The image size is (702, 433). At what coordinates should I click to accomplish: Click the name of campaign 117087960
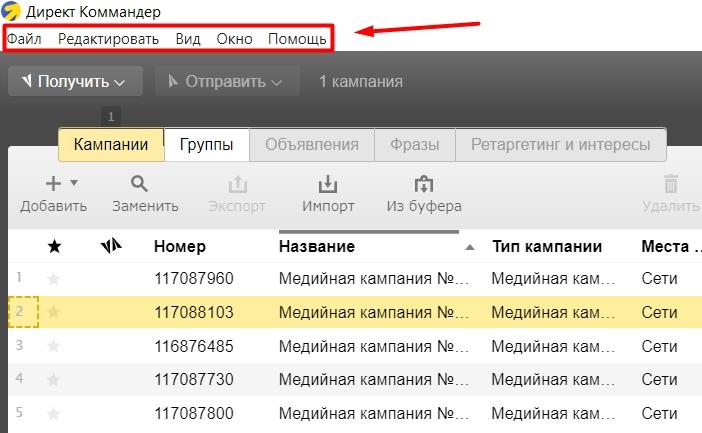pyautogui.click(x=373, y=279)
